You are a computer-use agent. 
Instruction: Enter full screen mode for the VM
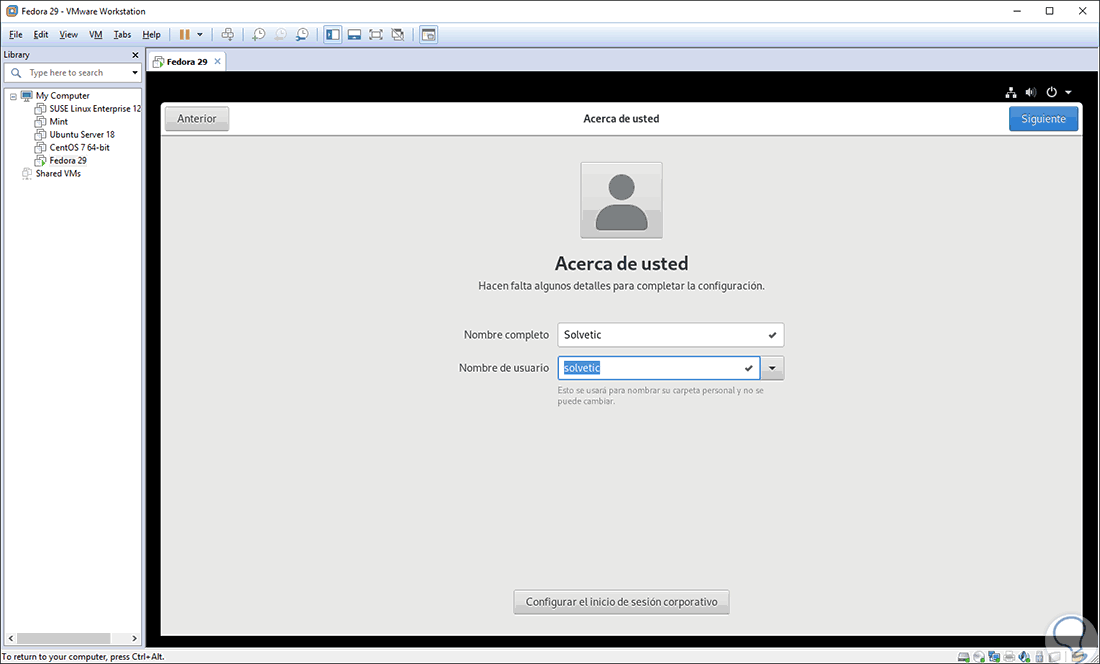pyautogui.click(x=375, y=34)
